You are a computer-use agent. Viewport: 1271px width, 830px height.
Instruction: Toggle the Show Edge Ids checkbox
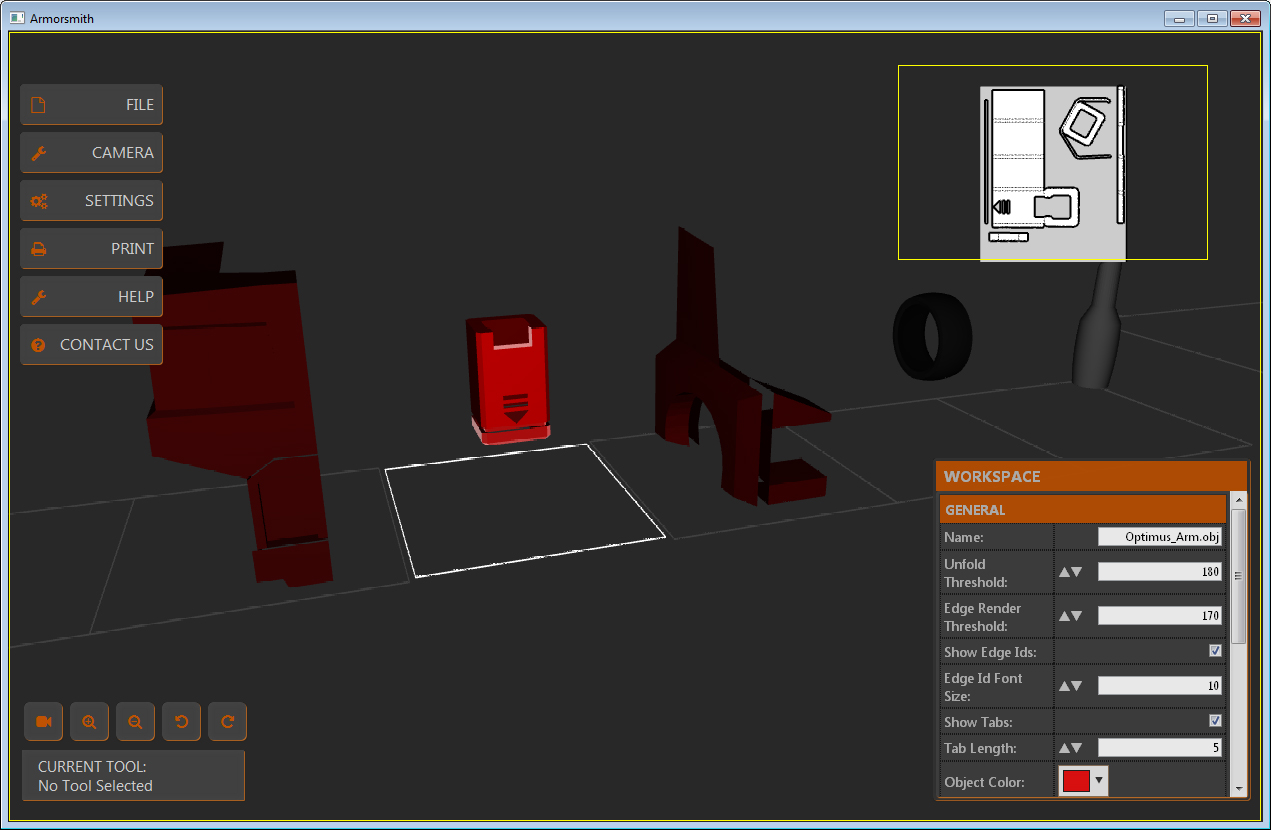[x=1215, y=651]
